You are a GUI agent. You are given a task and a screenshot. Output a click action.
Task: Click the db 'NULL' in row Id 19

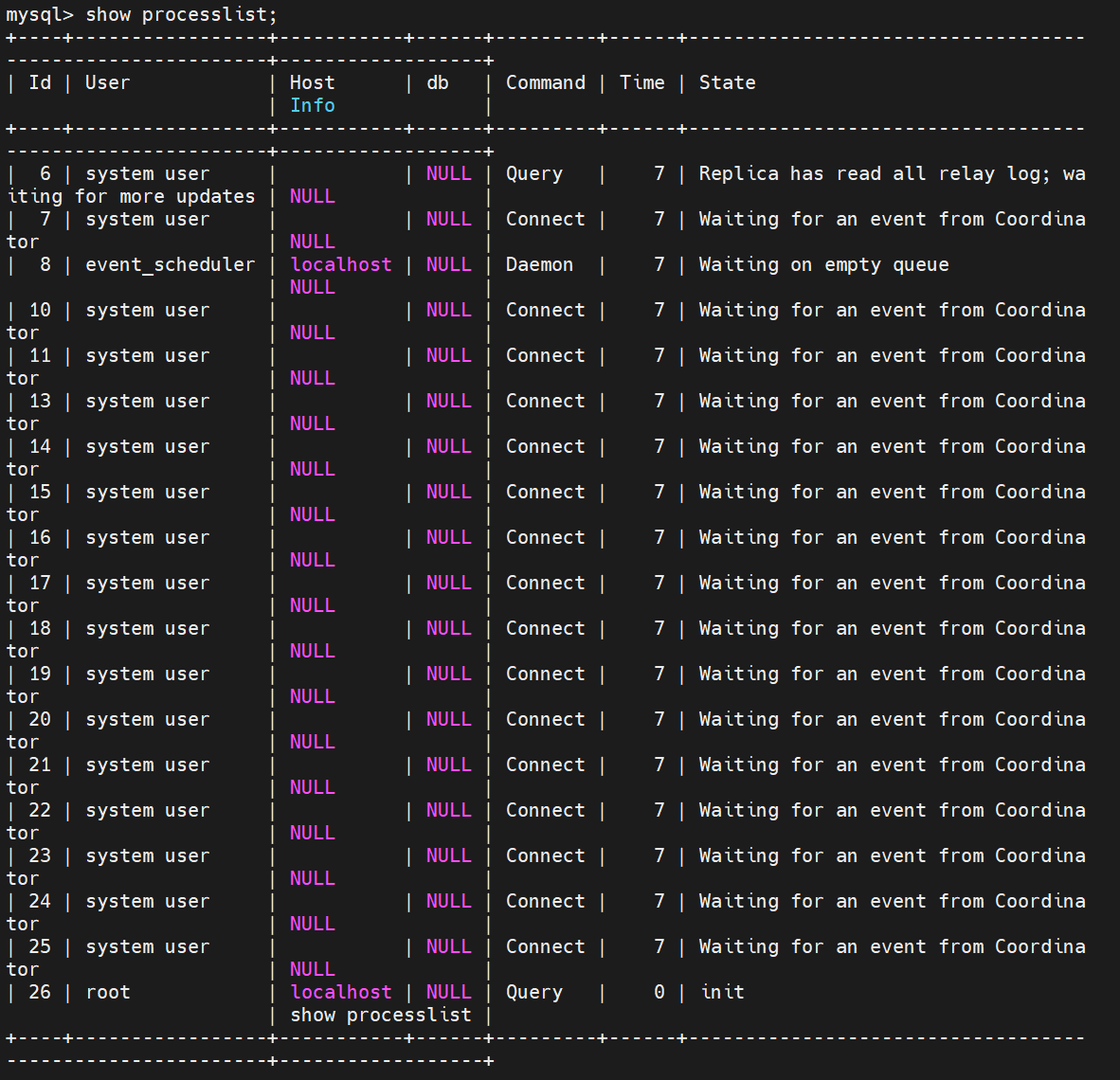point(448,675)
